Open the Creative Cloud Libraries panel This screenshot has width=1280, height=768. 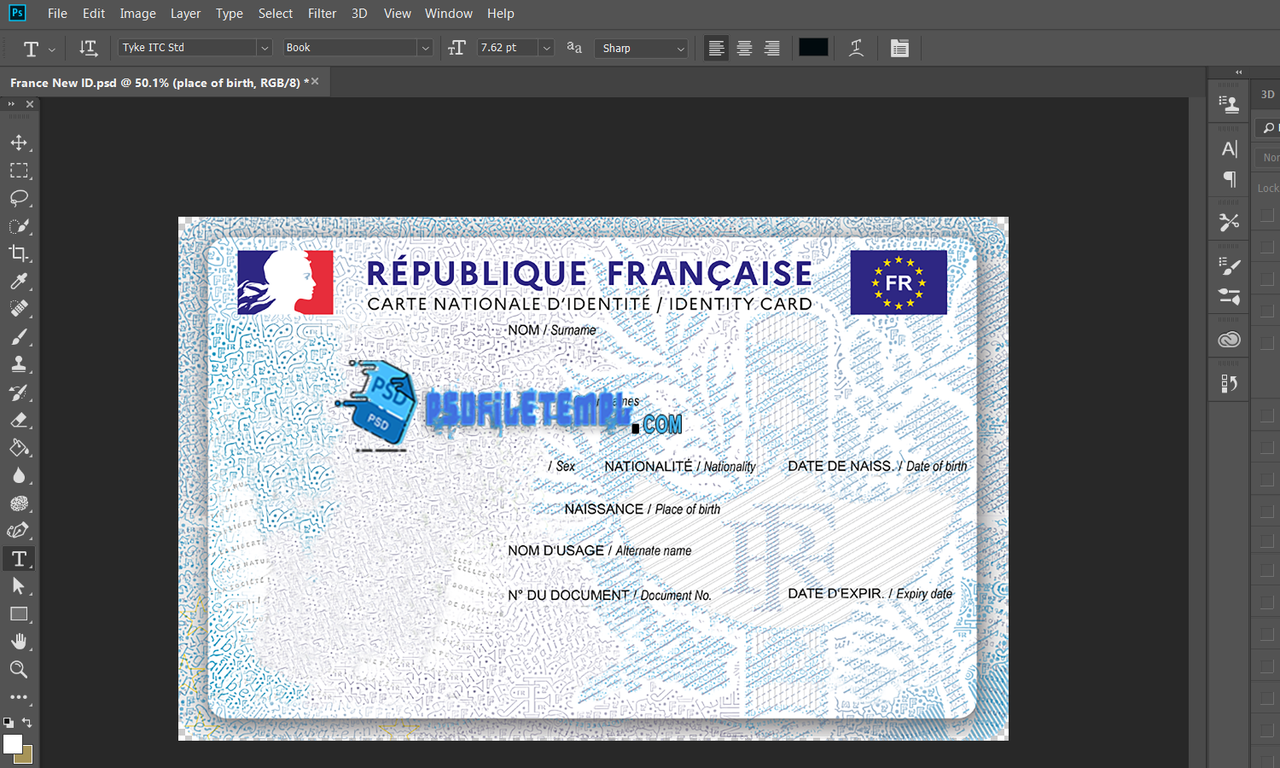click(x=1229, y=340)
